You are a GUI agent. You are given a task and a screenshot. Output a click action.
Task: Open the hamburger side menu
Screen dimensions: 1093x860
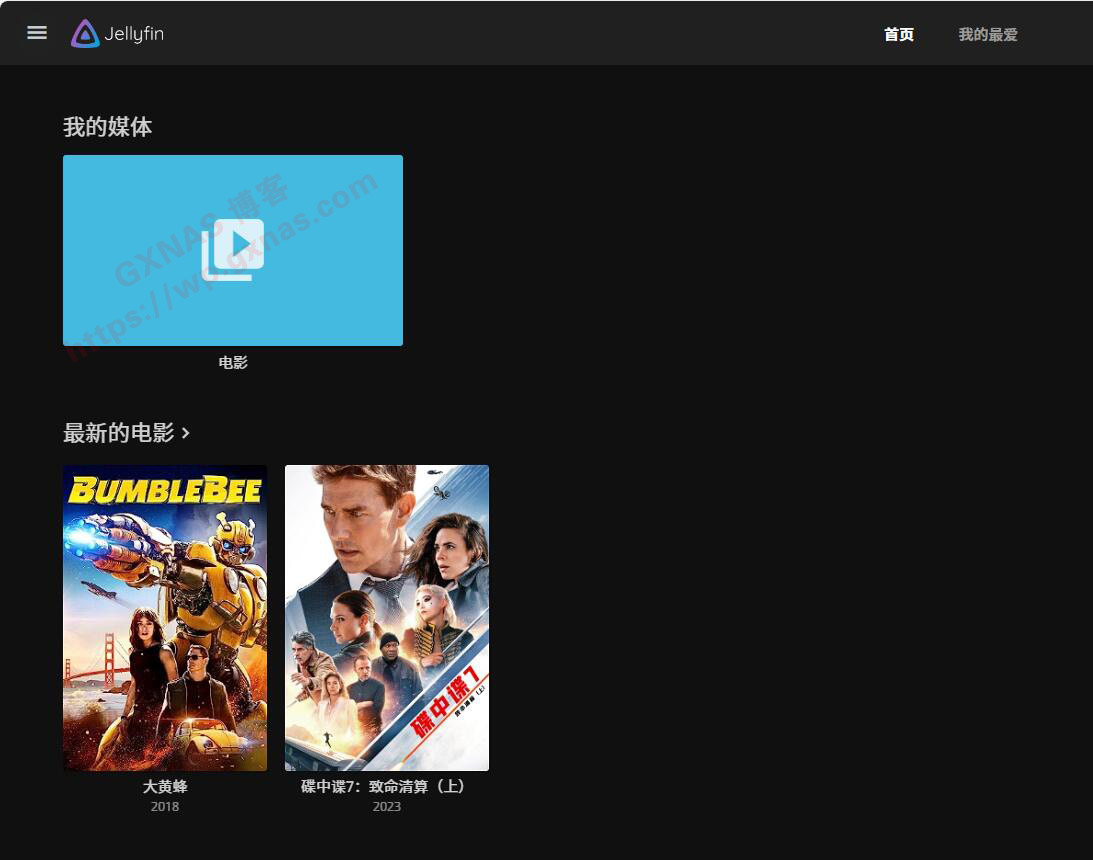[37, 33]
